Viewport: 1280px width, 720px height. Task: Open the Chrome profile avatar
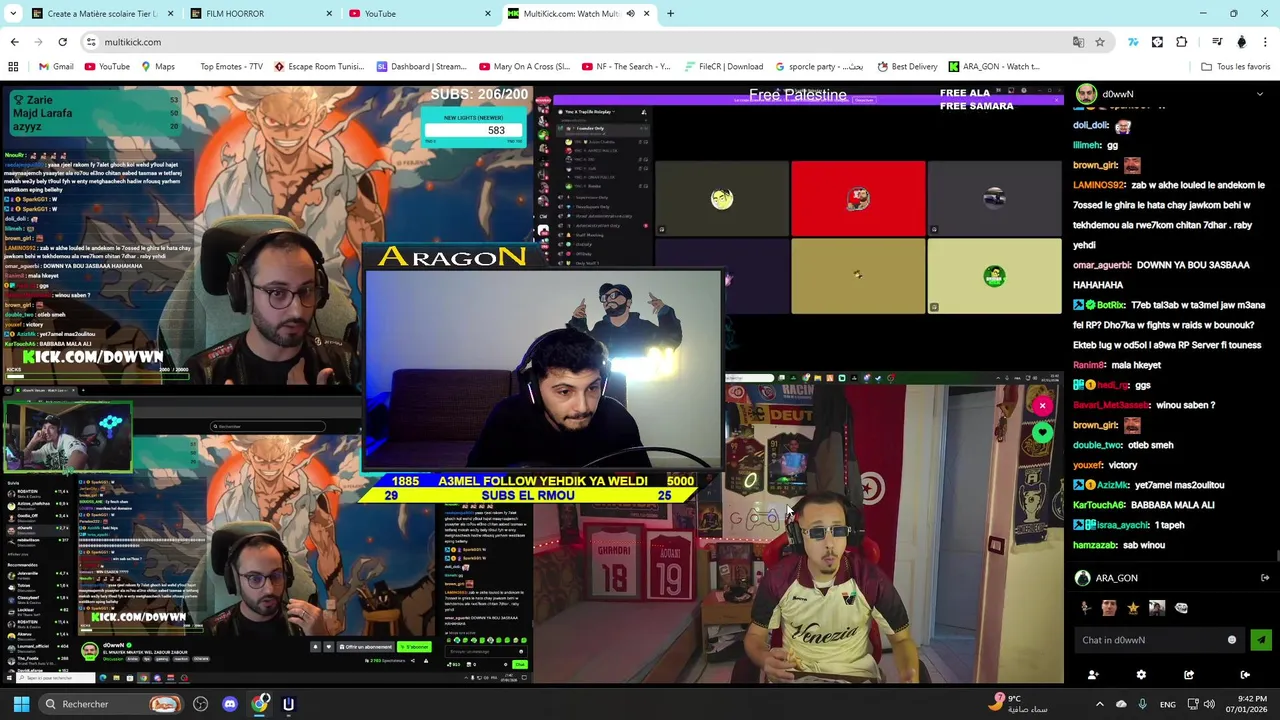(x=1241, y=42)
